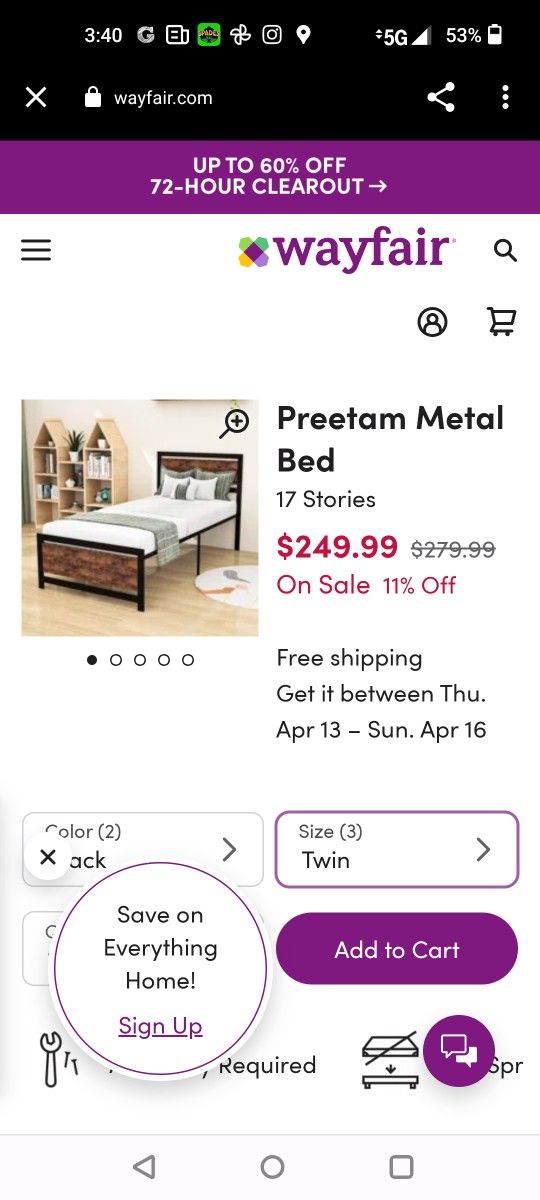The height and width of the screenshot is (1200, 540).
Task: Select the second image carousel dot
Action: [116, 660]
